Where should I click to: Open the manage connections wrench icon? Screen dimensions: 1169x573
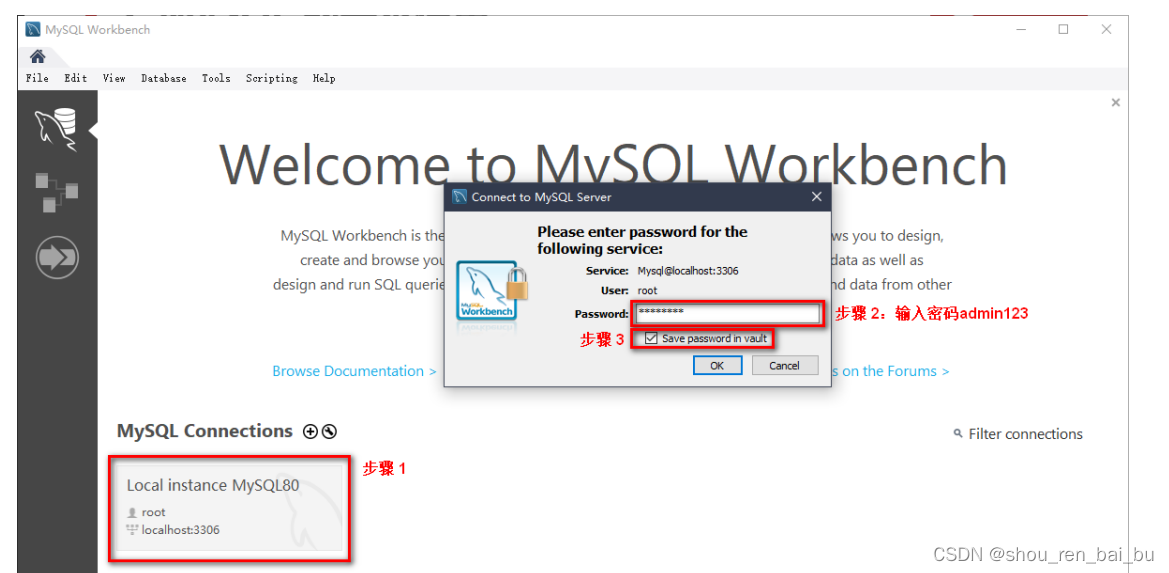pos(329,431)
